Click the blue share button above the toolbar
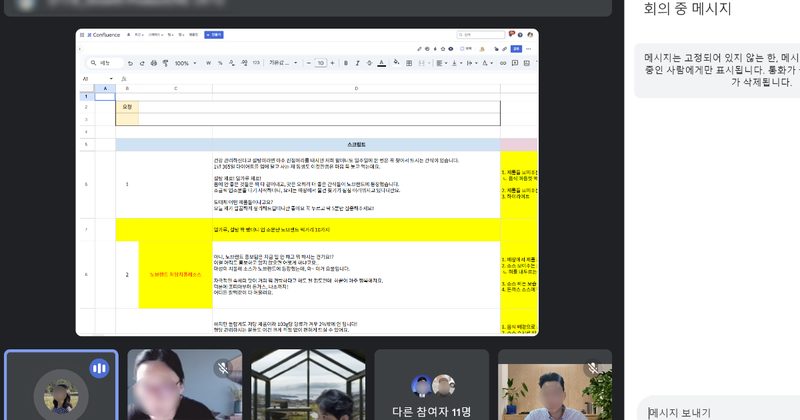This screenshot has height=420, width=800. (516, 49)
